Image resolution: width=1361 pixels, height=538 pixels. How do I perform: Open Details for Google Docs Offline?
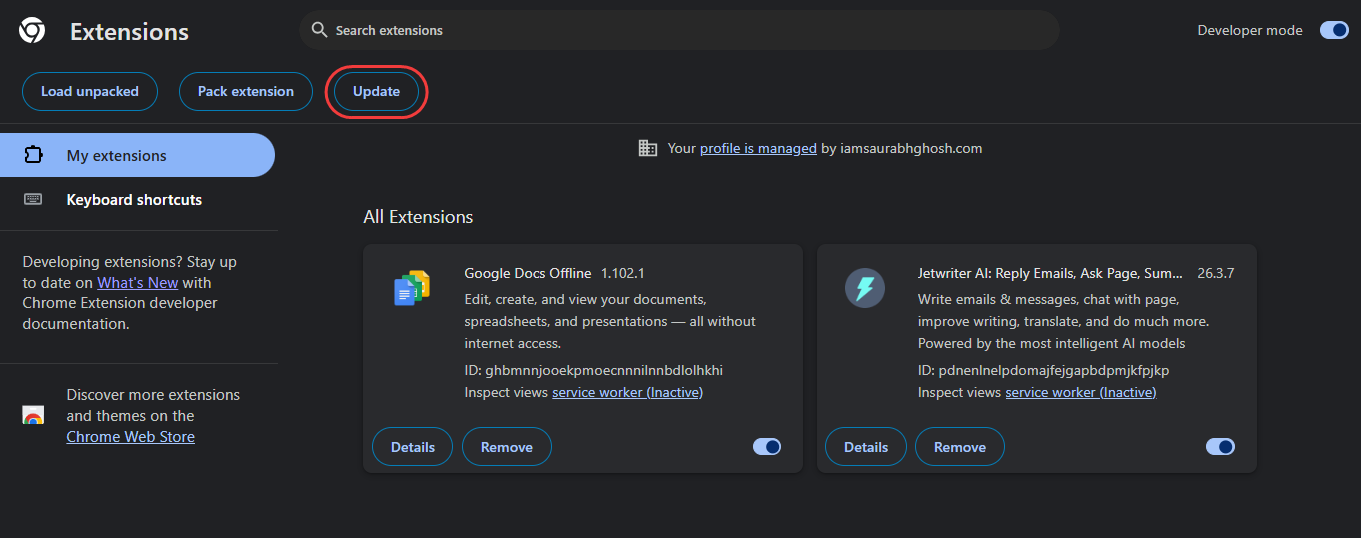413,447
